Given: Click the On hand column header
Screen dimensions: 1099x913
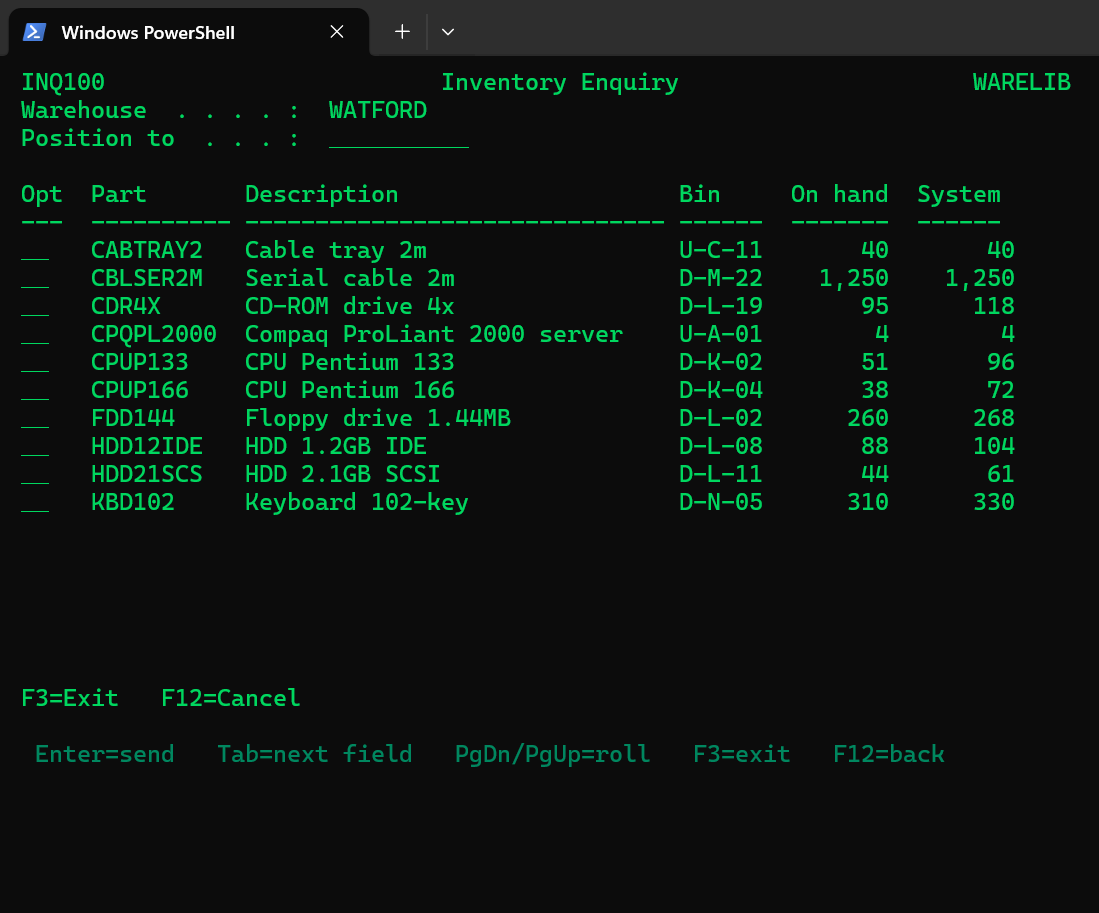Looking at the screenshot, I should 840,194.
